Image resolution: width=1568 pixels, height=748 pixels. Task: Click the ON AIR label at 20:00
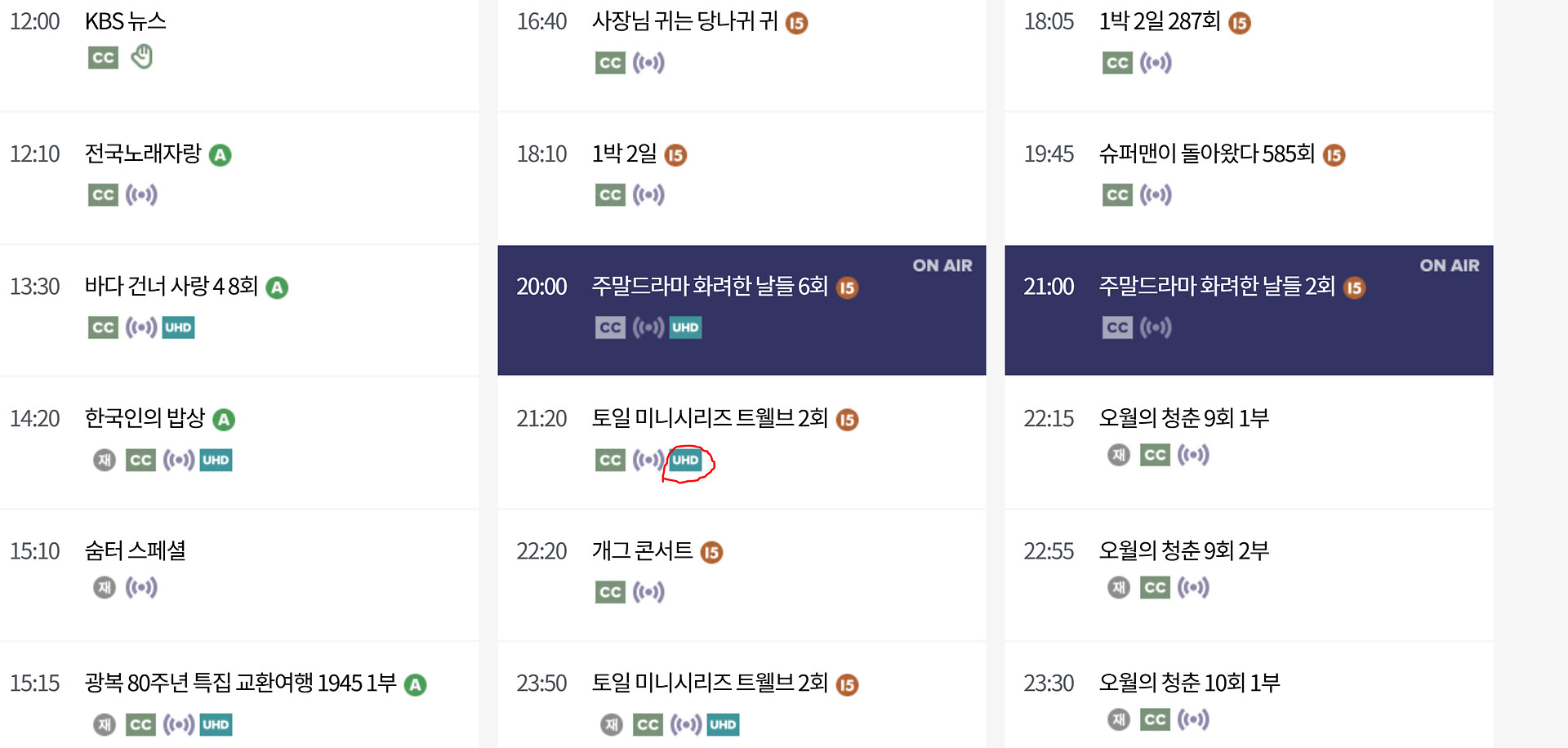pyautogui.click(x=942, y=265)
